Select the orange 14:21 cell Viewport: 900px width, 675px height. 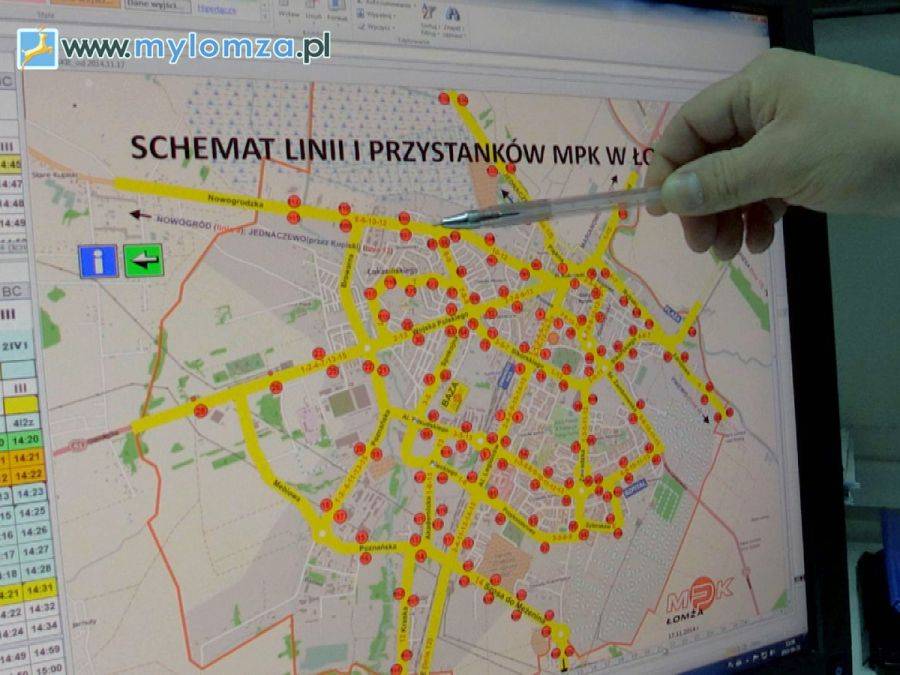27,458
